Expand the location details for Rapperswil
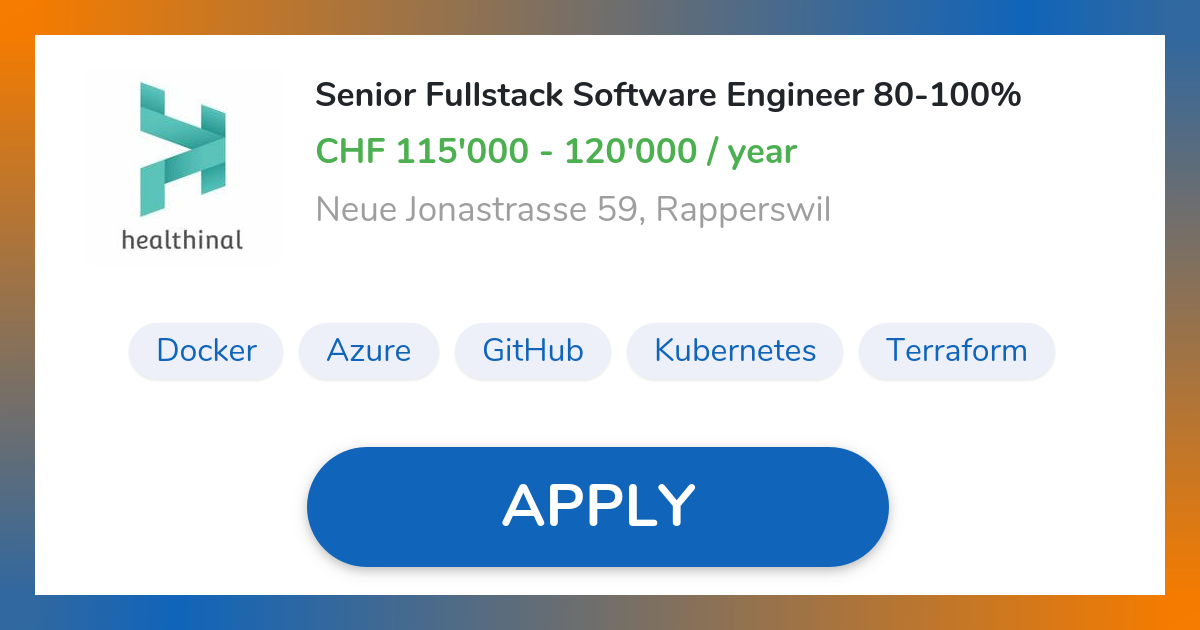Viewport: 1200px width, 630px height. pos(572,209)
